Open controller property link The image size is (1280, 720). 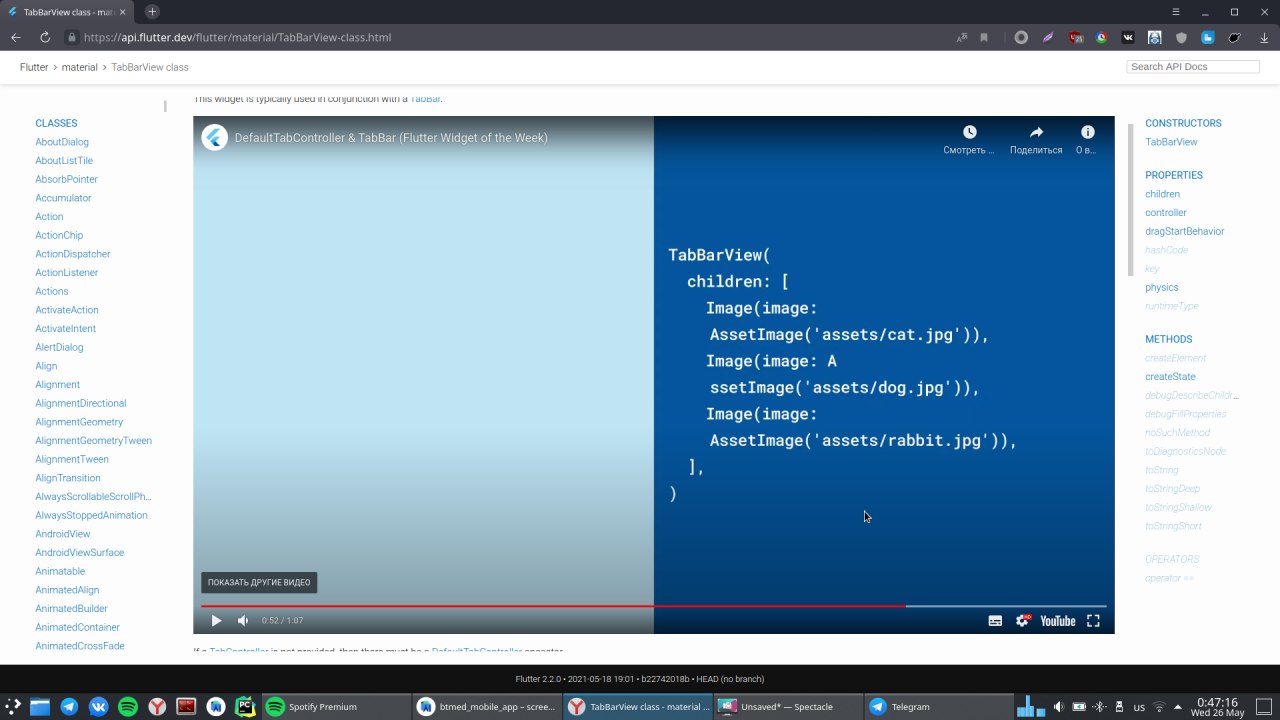pyautogui.click(x=1166, y=212)
